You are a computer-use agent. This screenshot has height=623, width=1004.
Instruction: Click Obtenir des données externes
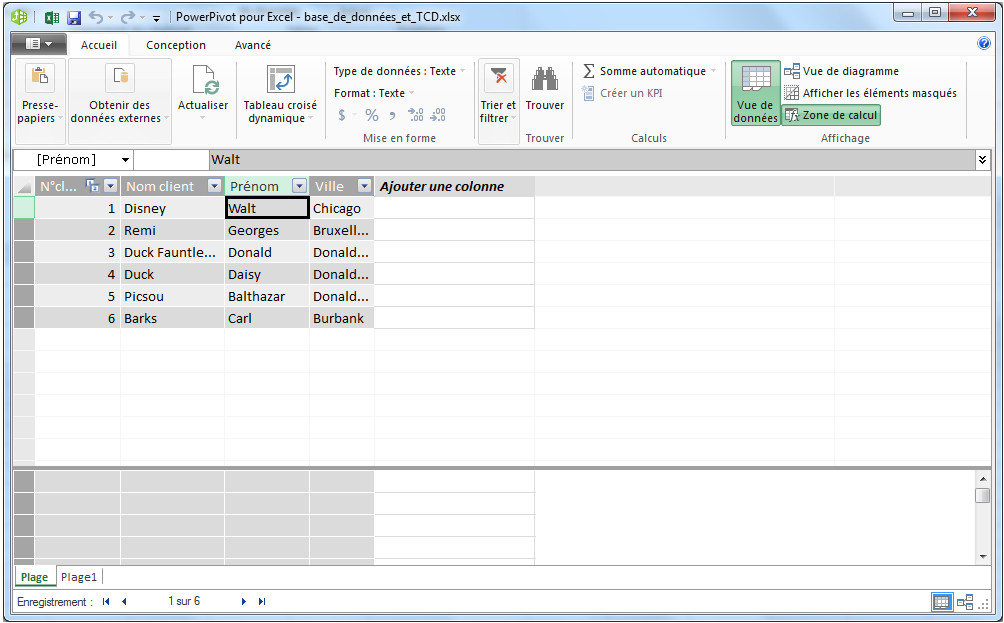(120, 101)
